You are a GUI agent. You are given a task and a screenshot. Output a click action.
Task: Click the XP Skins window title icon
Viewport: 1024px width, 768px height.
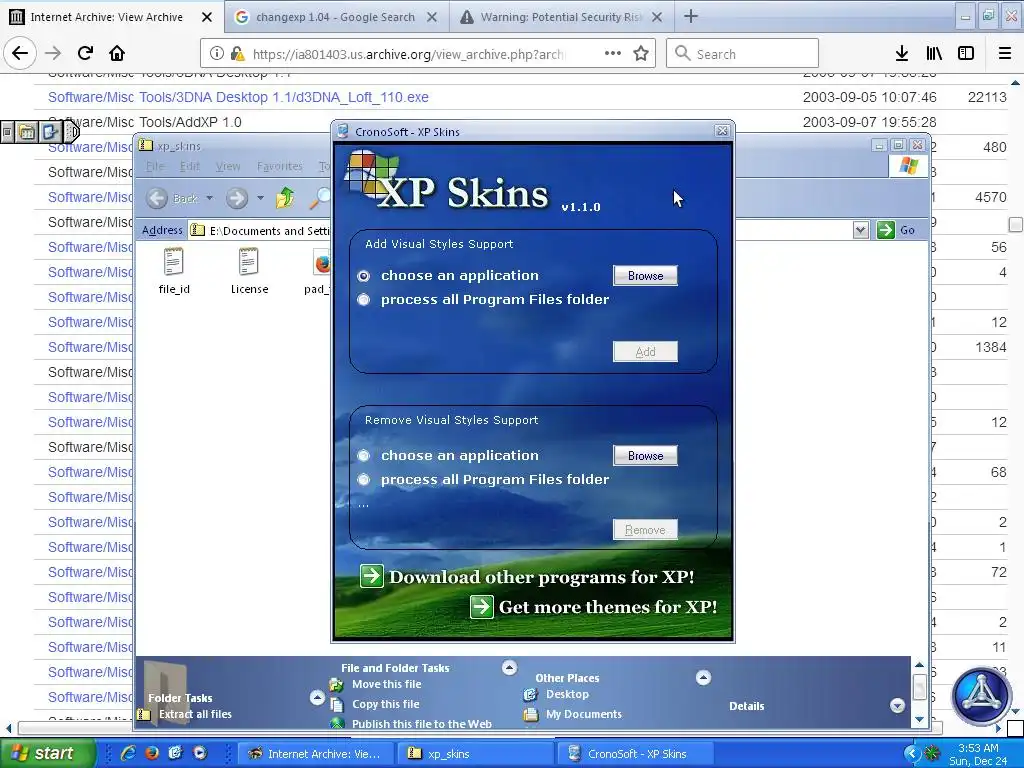pyautogui.click(x=343, y=131)
